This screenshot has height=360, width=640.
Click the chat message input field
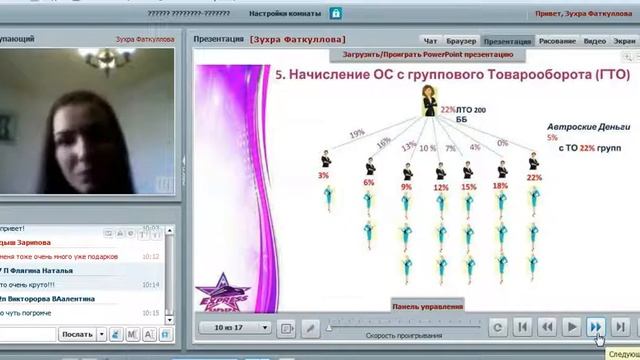27,334
